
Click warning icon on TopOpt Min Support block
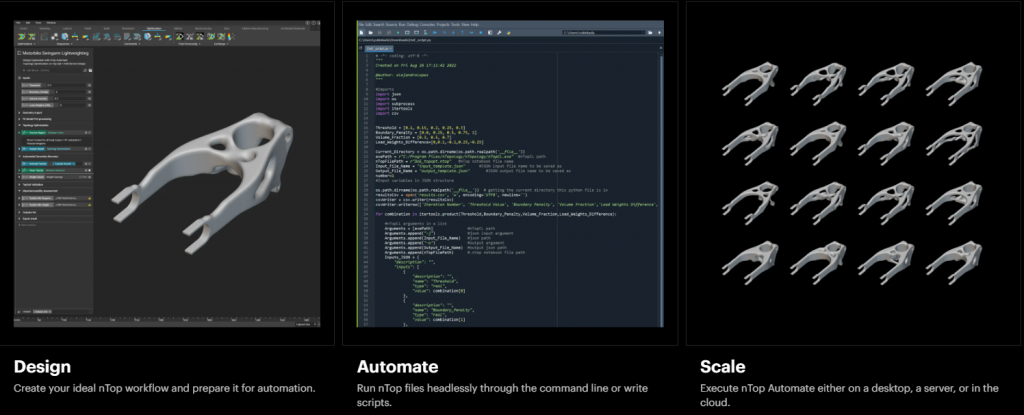click(89, 198)
